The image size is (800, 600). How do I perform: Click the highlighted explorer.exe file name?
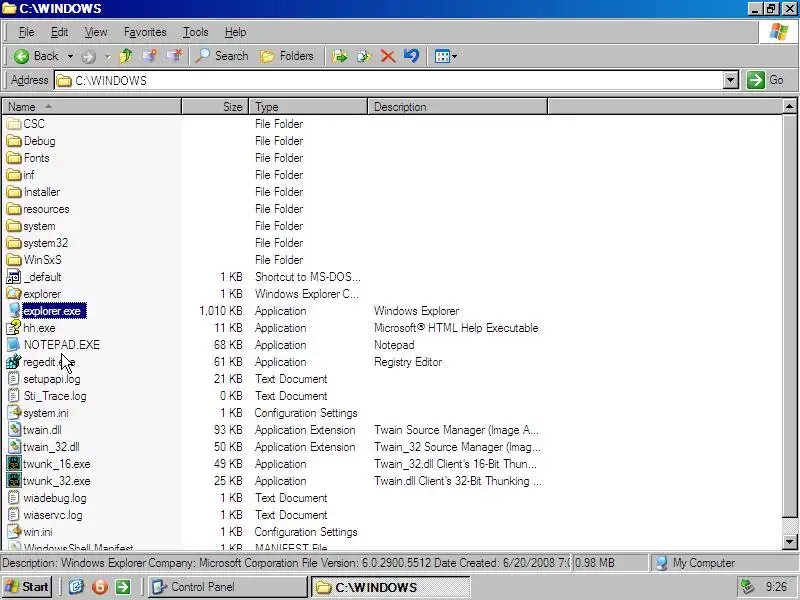(x=54, y=311)
